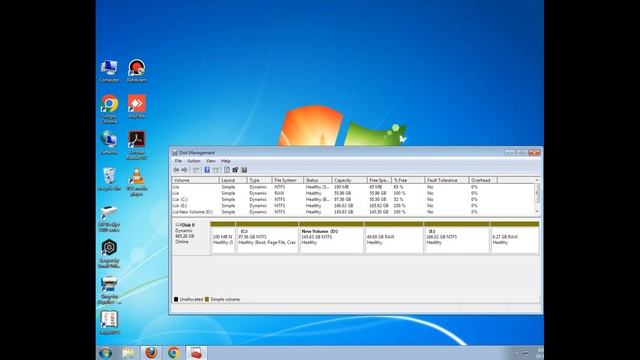
Task: Click the open-book desktop icon at bottom
Action: tap(109, 322)
